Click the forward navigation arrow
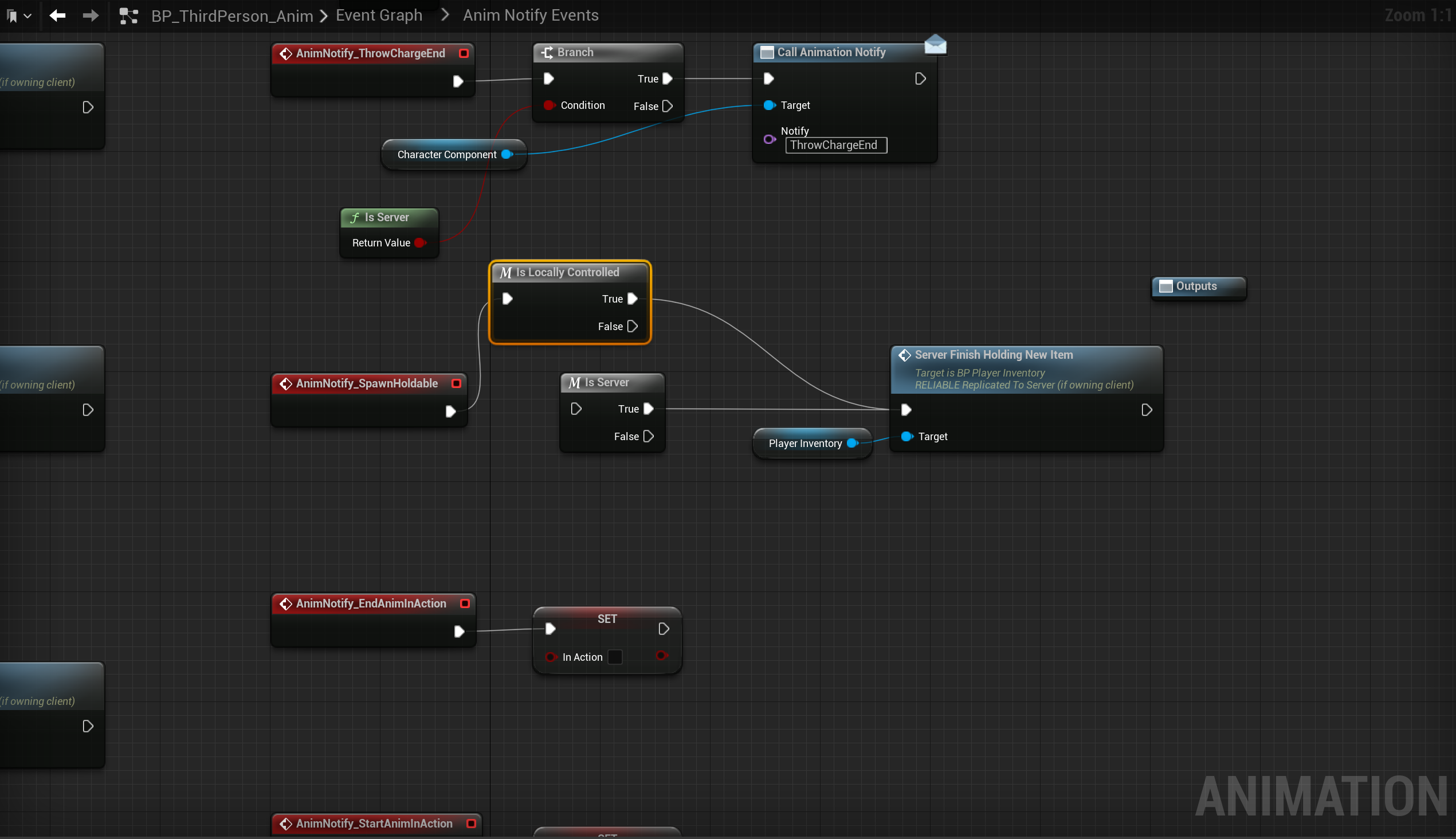 click(x=91, y=15)
